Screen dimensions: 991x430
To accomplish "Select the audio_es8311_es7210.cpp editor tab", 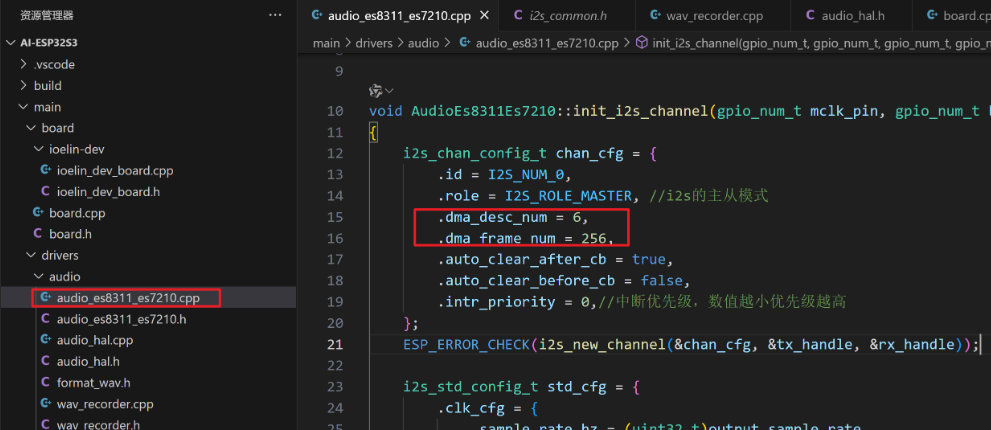I will pos(399,16).
